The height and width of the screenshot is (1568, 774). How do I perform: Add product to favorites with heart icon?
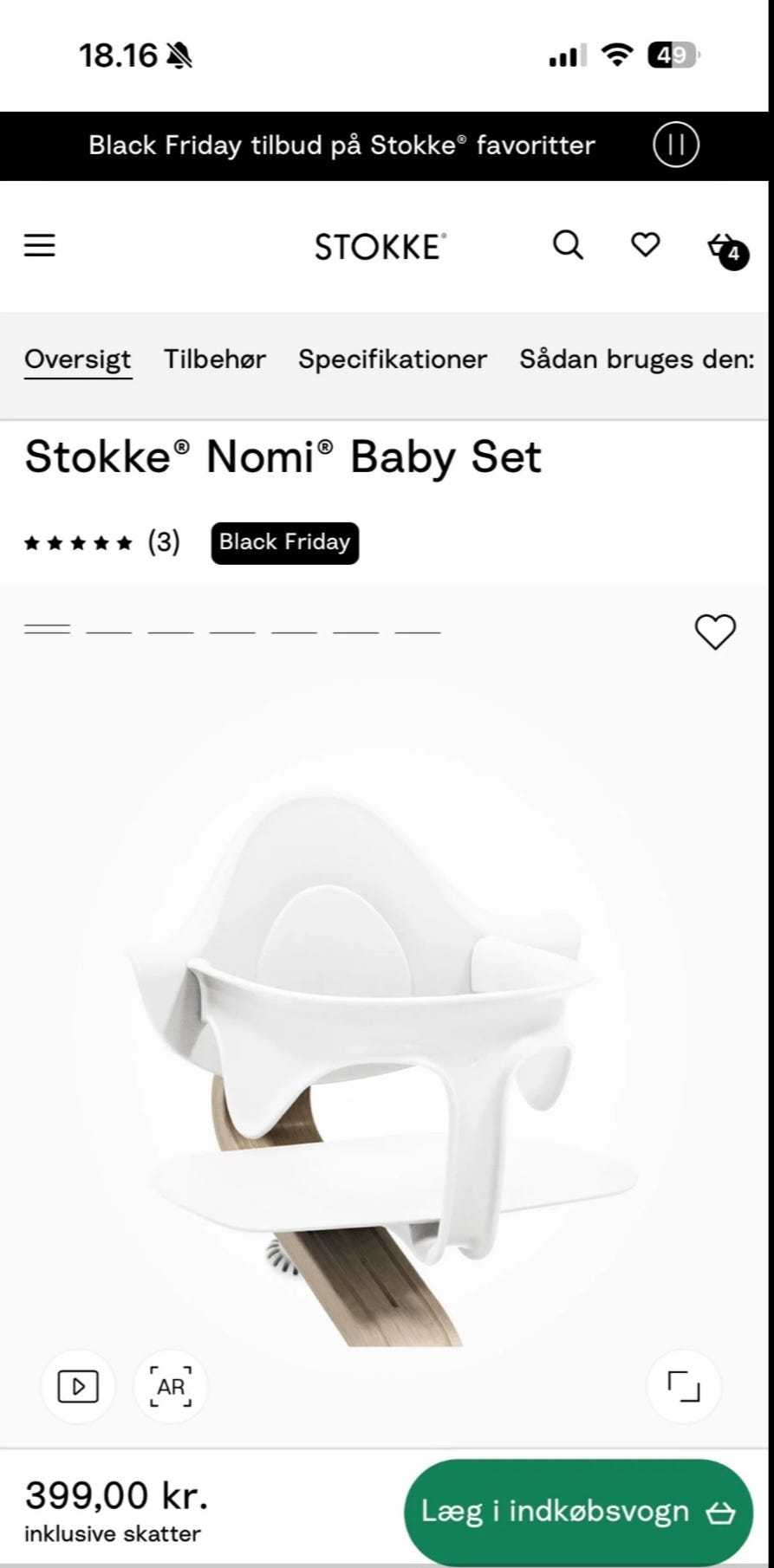pos(715,632)
